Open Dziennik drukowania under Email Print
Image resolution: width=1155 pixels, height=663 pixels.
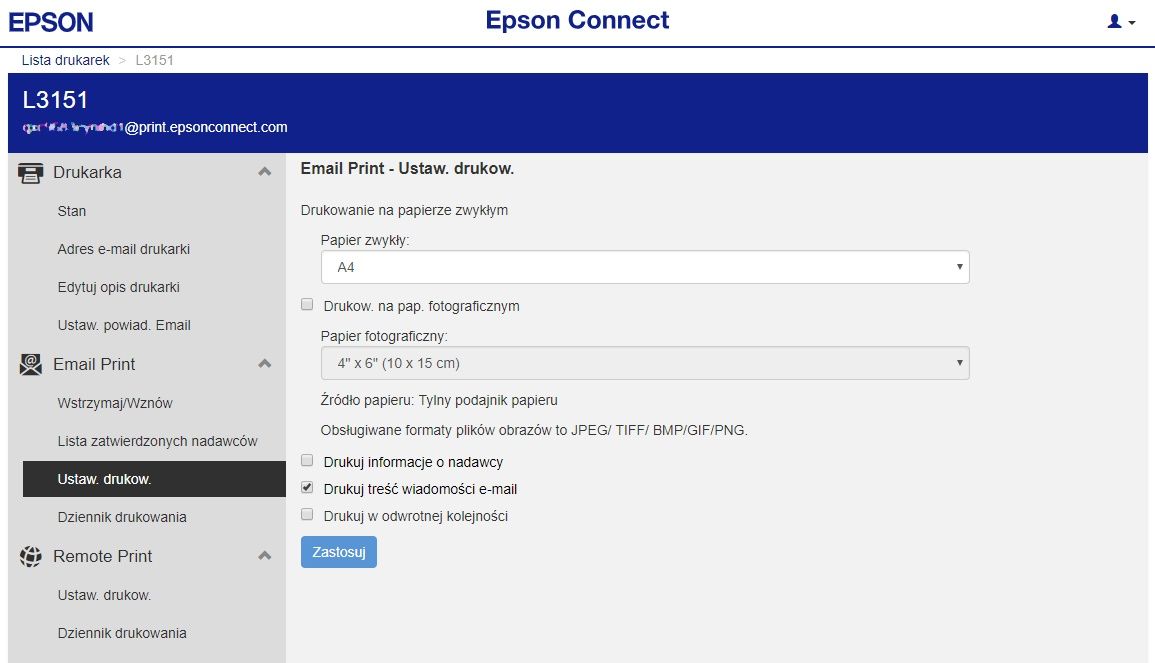point(122,517)
